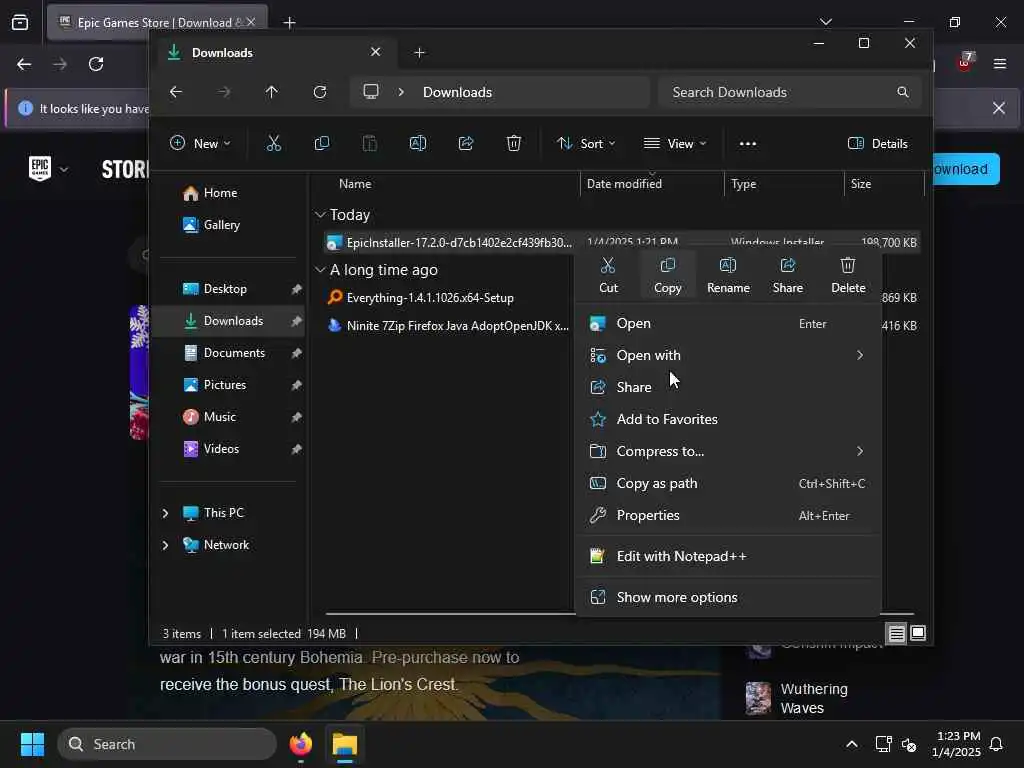Expand This PC in navigation pane
Viewport: 1024px width, 768px height.
click(165, 513)
